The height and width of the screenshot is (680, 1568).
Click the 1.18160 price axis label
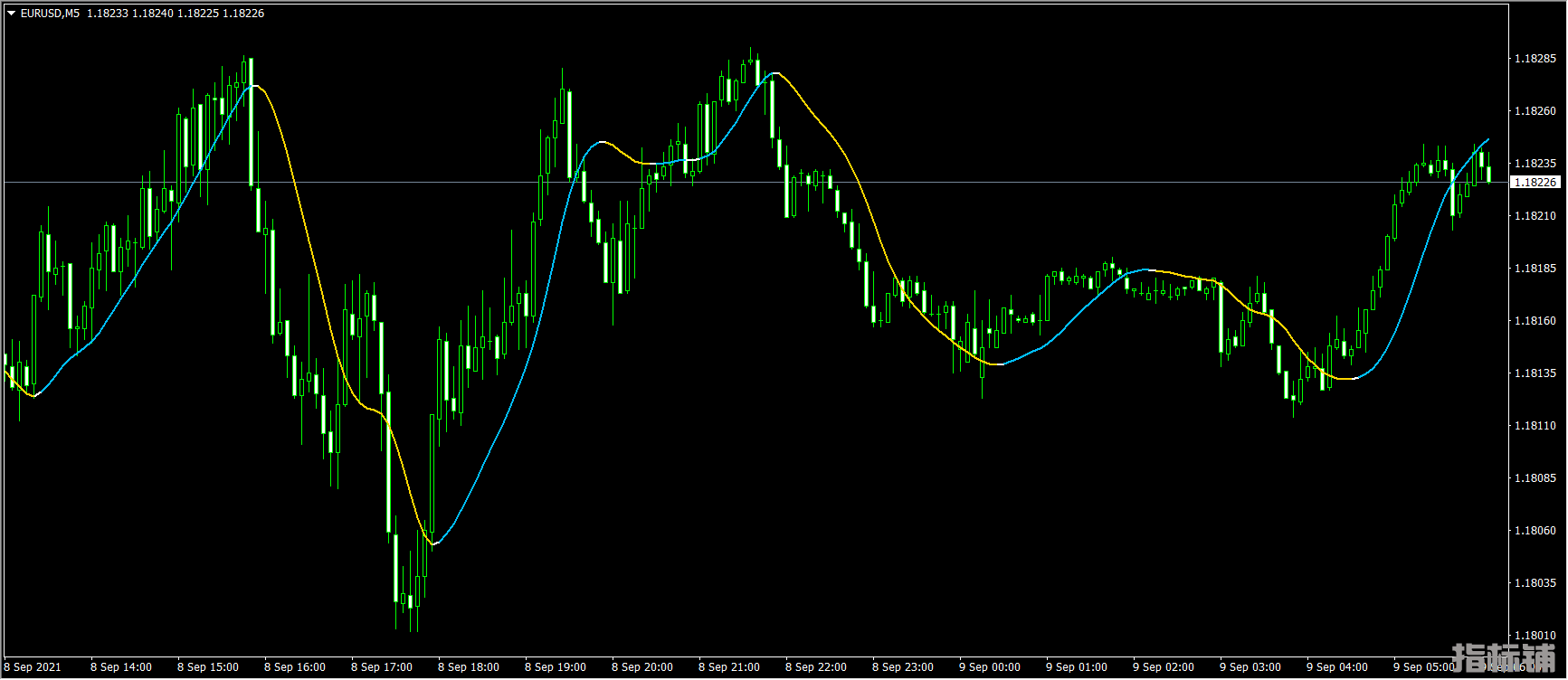[x=1535, y=321]
